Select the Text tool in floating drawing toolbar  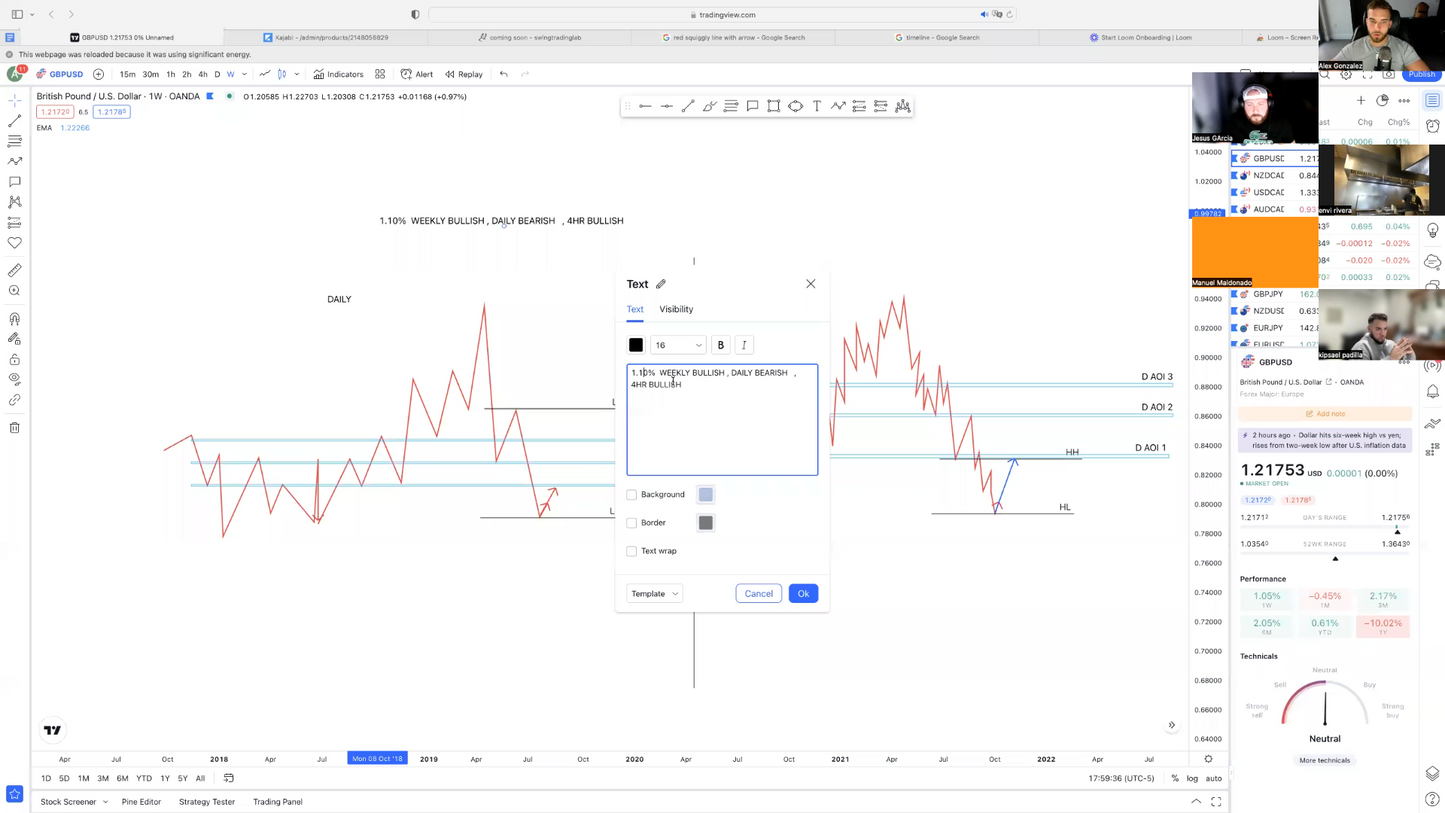pos(817,106)
